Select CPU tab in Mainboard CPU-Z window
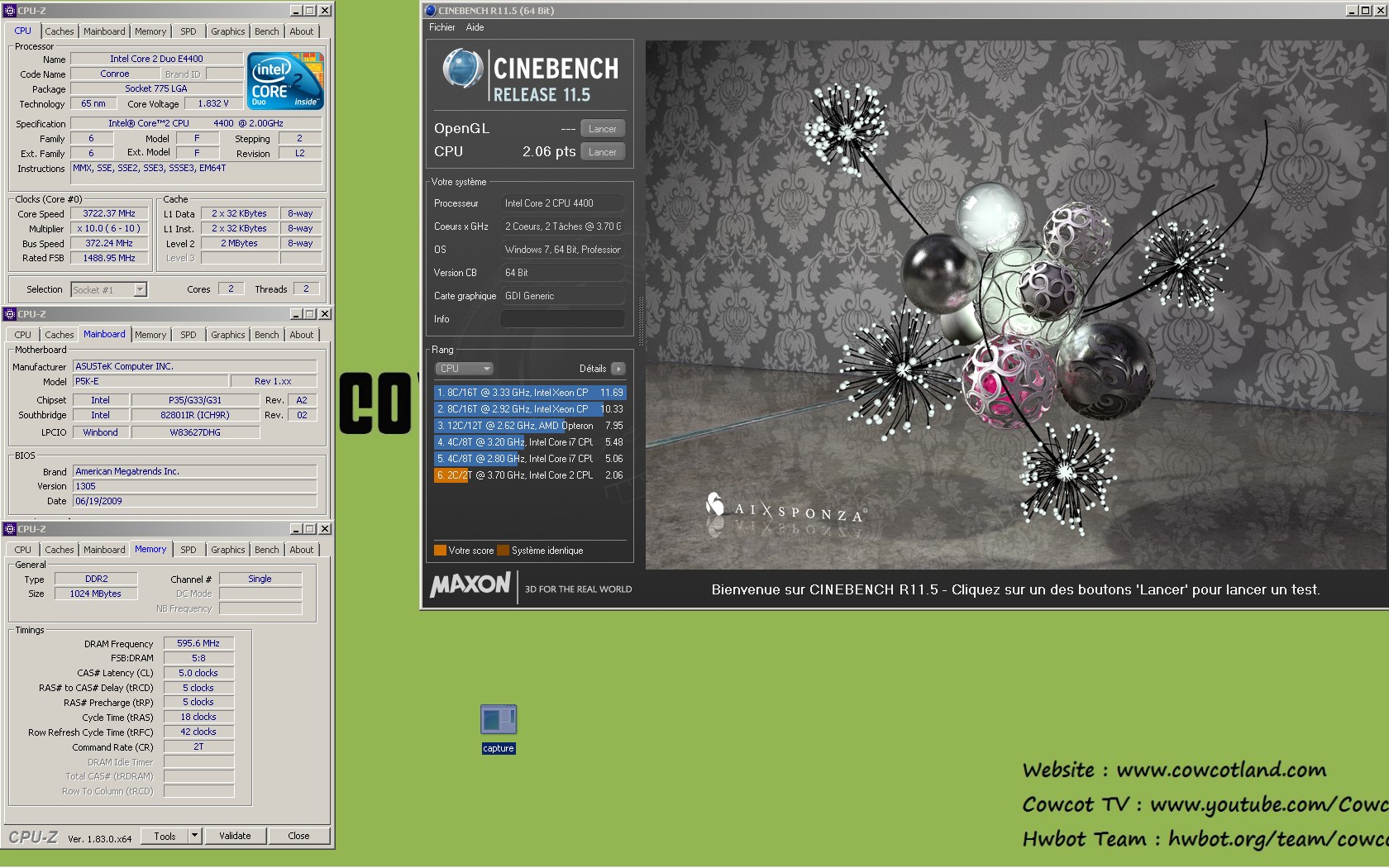The width and height of the screenshot is (1389, 868). (23, 335)
